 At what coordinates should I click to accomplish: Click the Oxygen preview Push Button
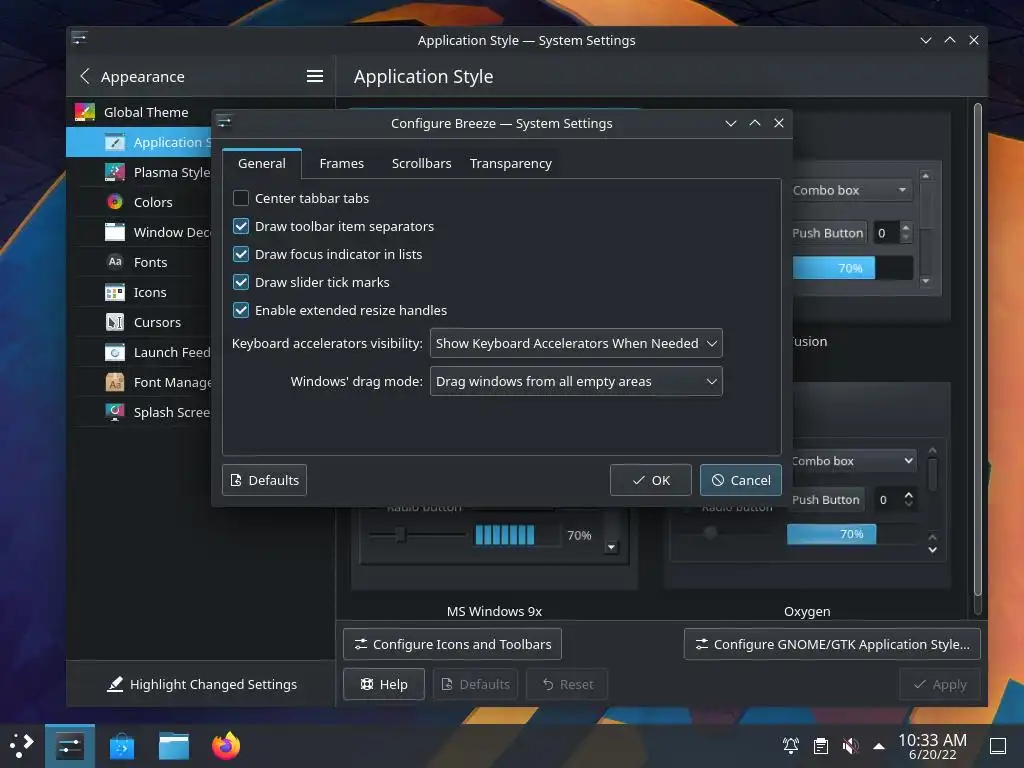(828, 500)
